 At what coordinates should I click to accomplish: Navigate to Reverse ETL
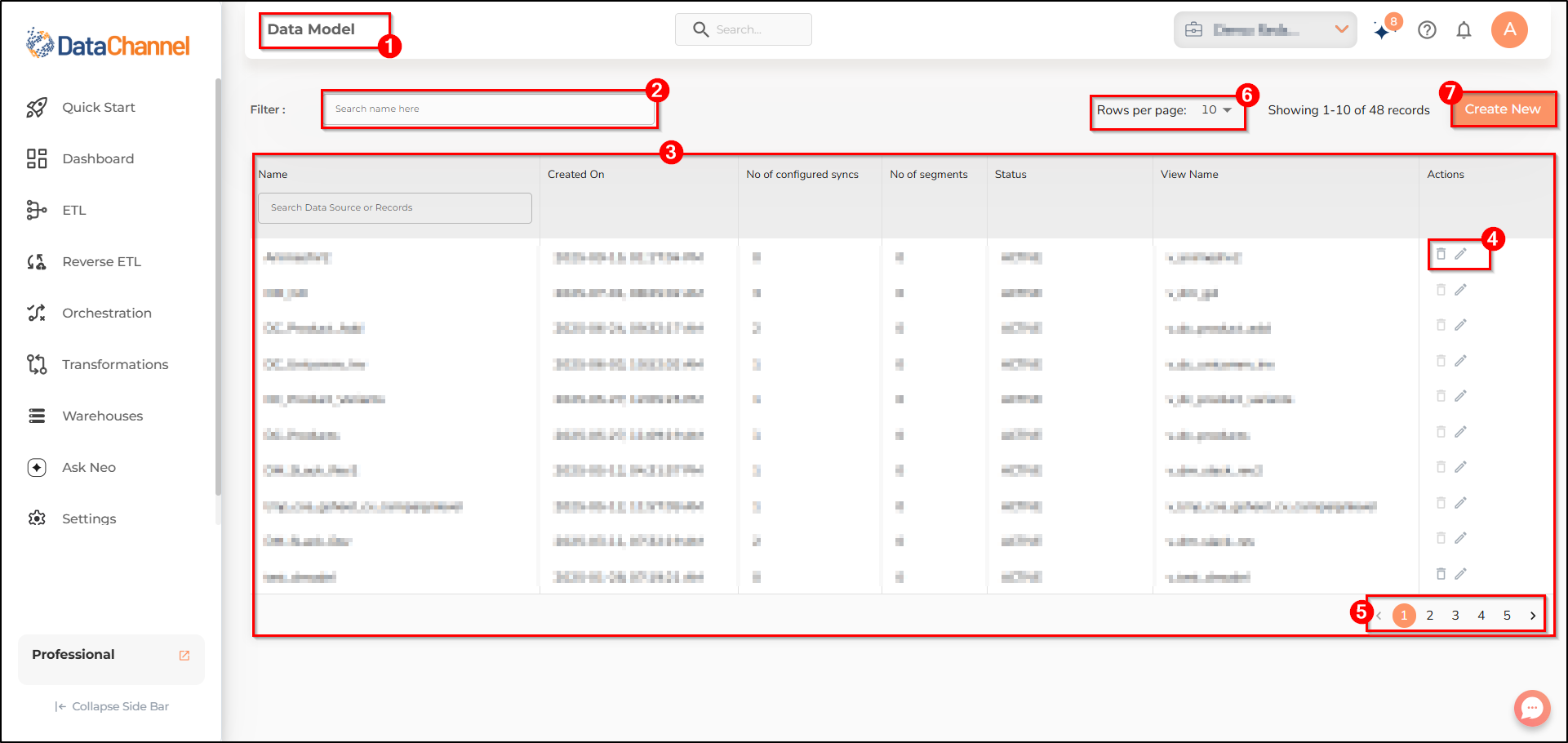[83, 261]
